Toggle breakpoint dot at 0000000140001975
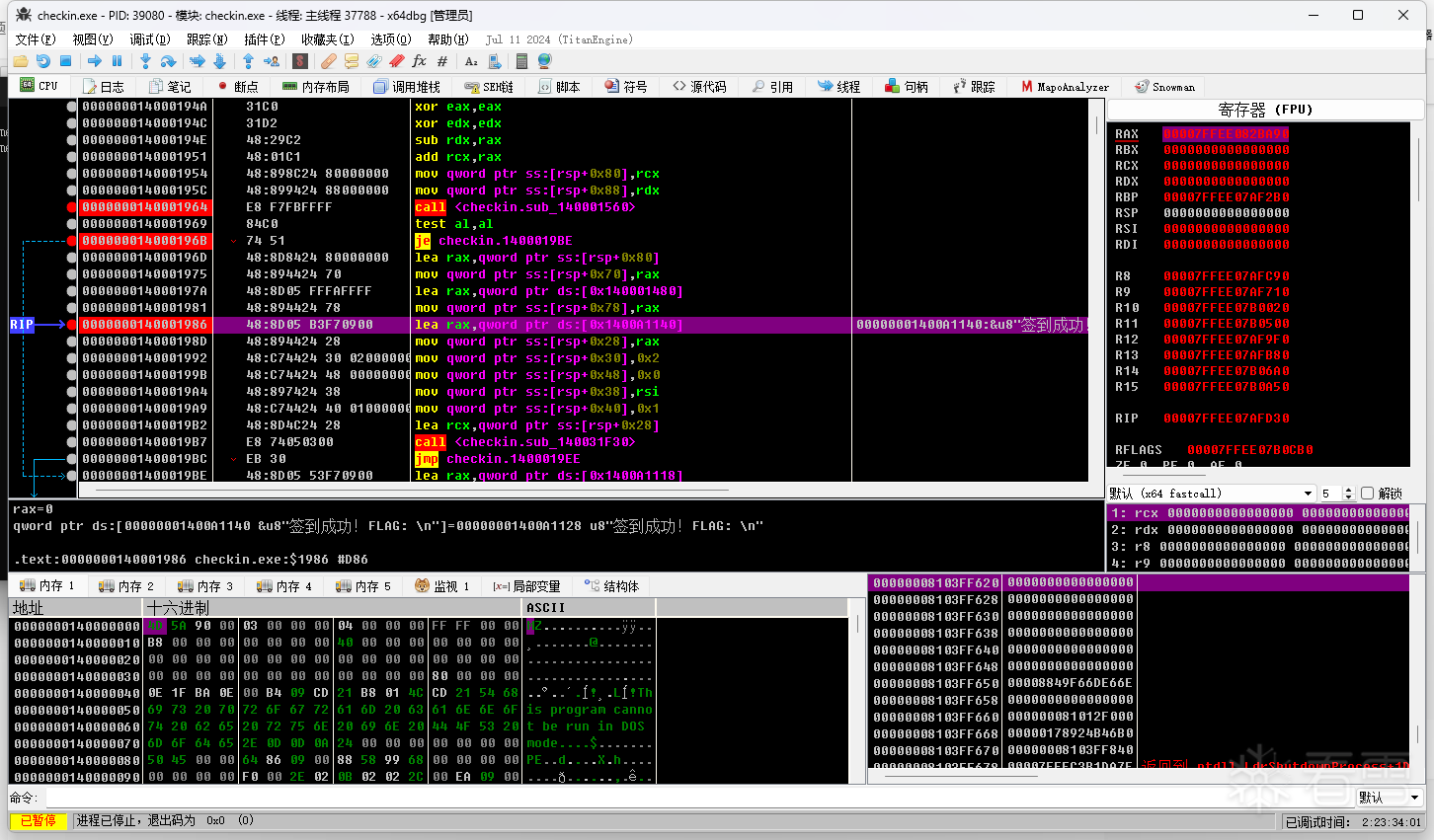Image resolution: width=1434 pixels, height=840 pixels. click(71, 274)
